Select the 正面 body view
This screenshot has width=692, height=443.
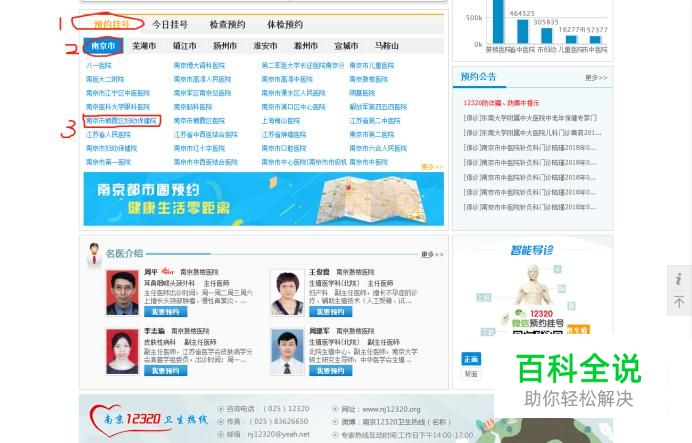tap(471, 359)
